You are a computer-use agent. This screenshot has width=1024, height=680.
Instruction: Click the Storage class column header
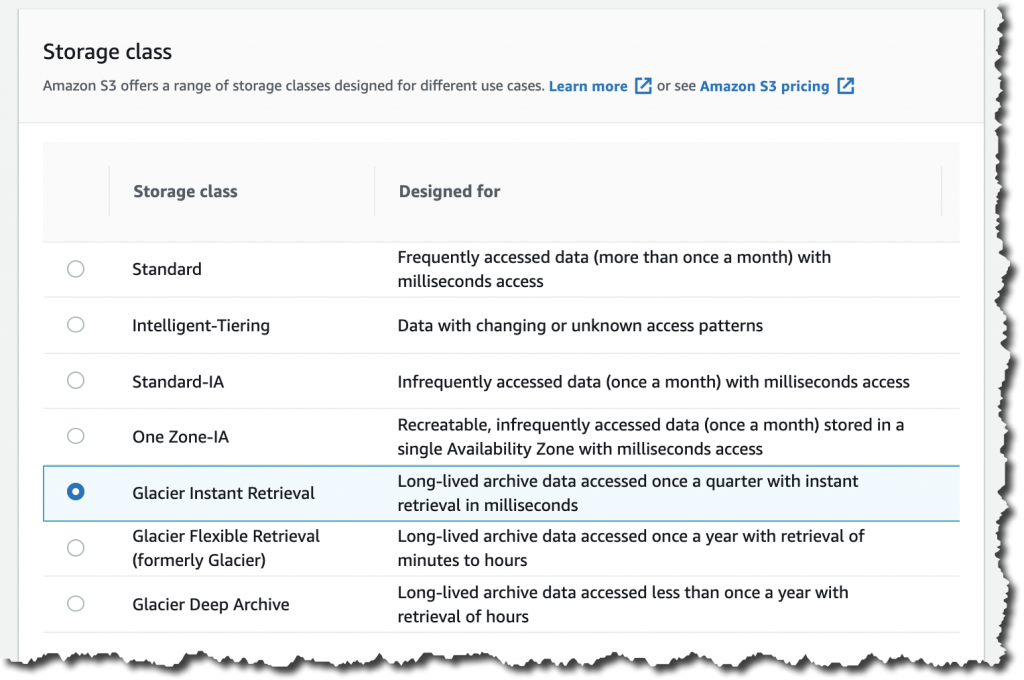click(x=185, y=191)
